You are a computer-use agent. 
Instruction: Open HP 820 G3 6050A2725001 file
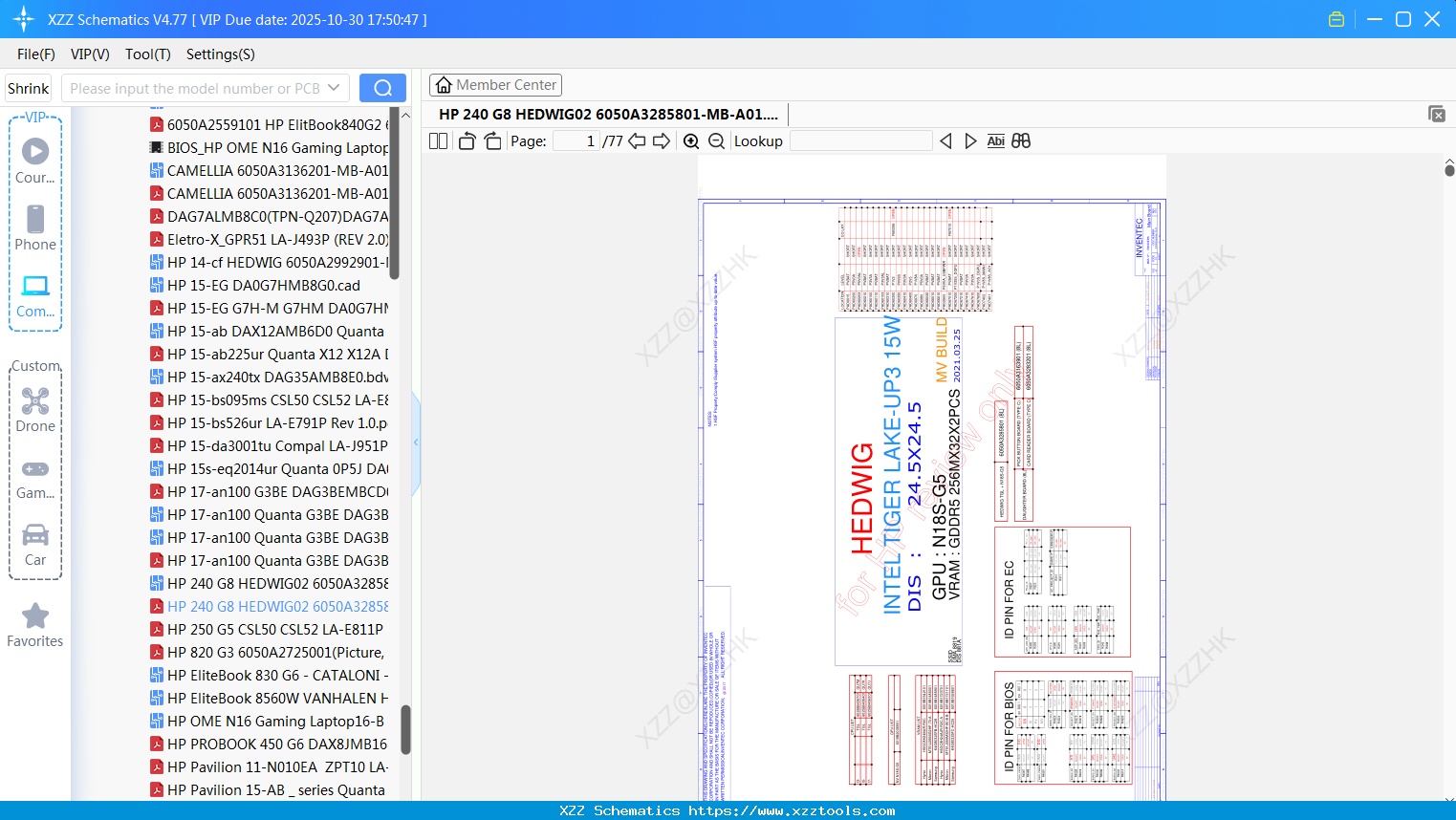(x=268, y=652)
